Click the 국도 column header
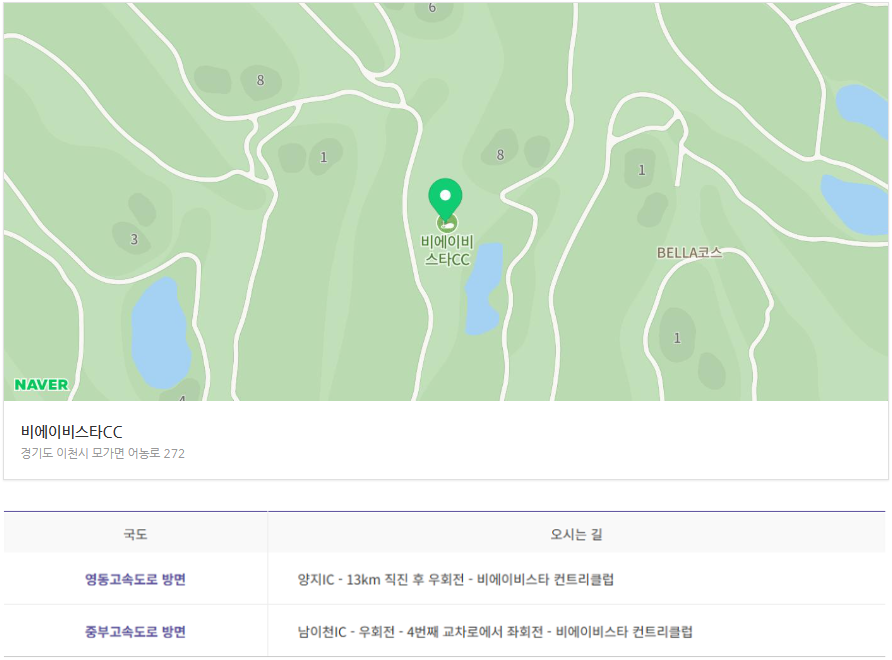Image resolution: width=892 pixels, height=660 pixels. [x=135, y=534]
